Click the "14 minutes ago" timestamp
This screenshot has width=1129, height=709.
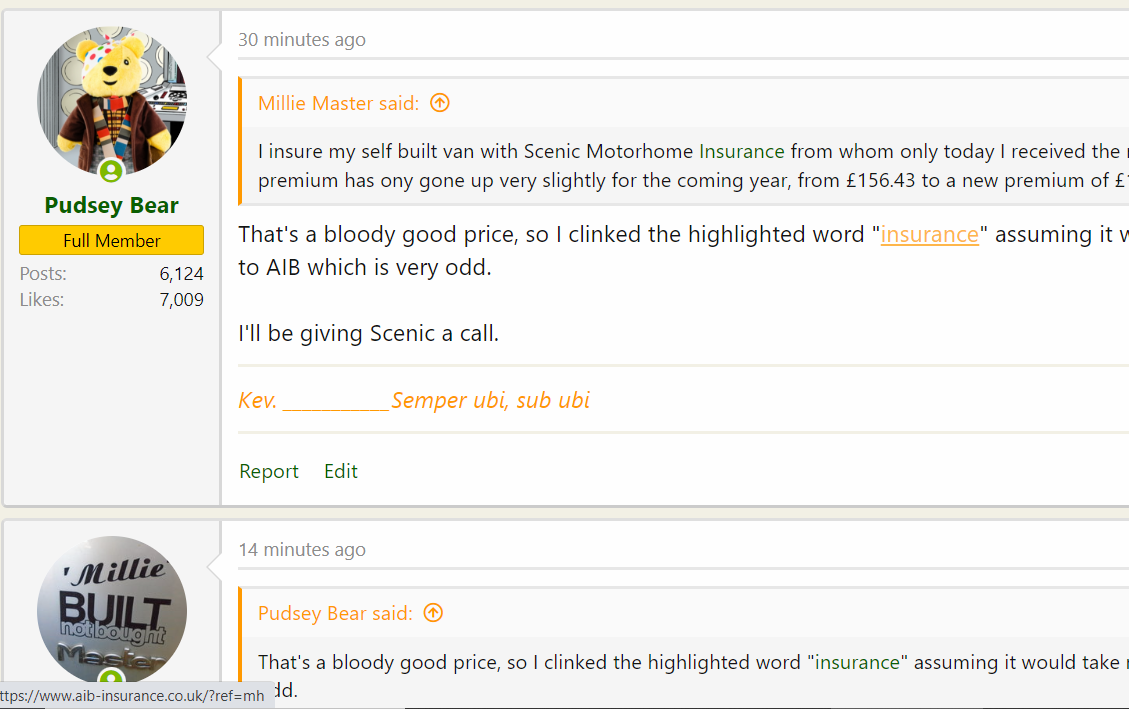coord(302,550)
